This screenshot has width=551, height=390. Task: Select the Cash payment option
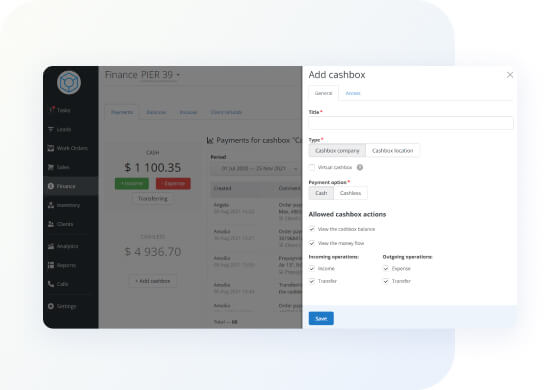click(321, 193)
